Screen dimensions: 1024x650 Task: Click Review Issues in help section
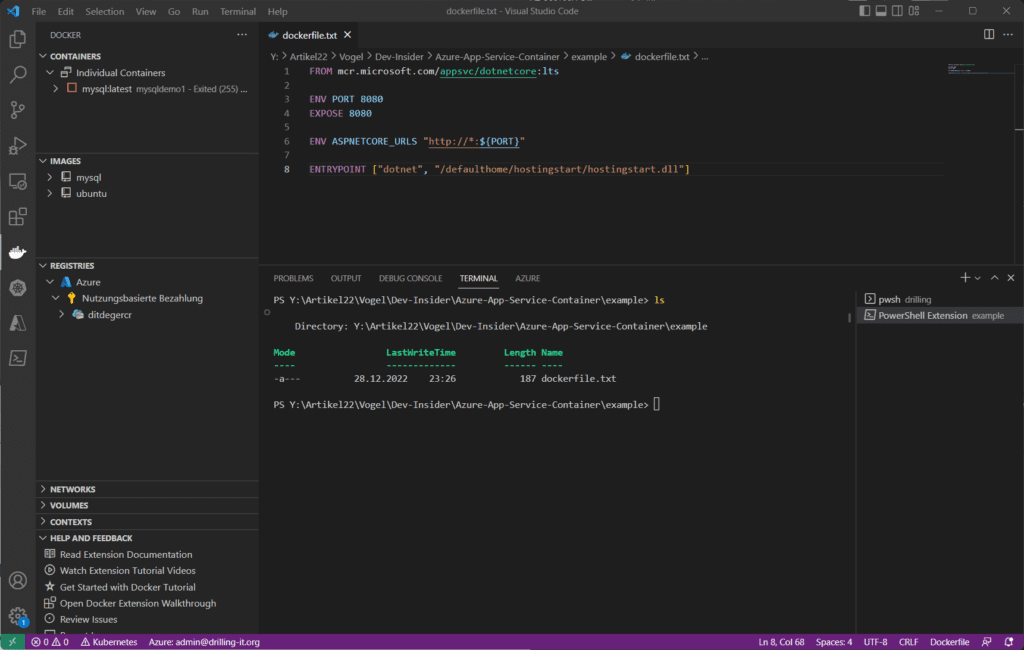tap(88, 619)
